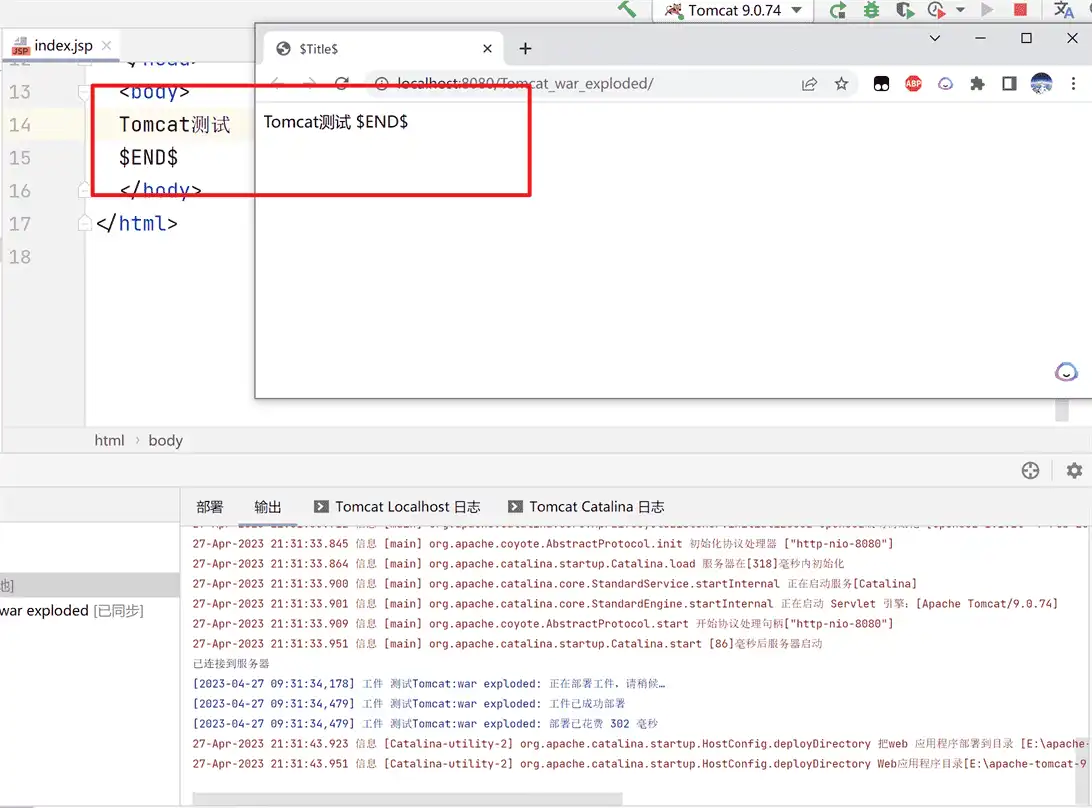Switch to the Tomcat Catalina 日志 tab
The image size is (1092, 808).
586,507
